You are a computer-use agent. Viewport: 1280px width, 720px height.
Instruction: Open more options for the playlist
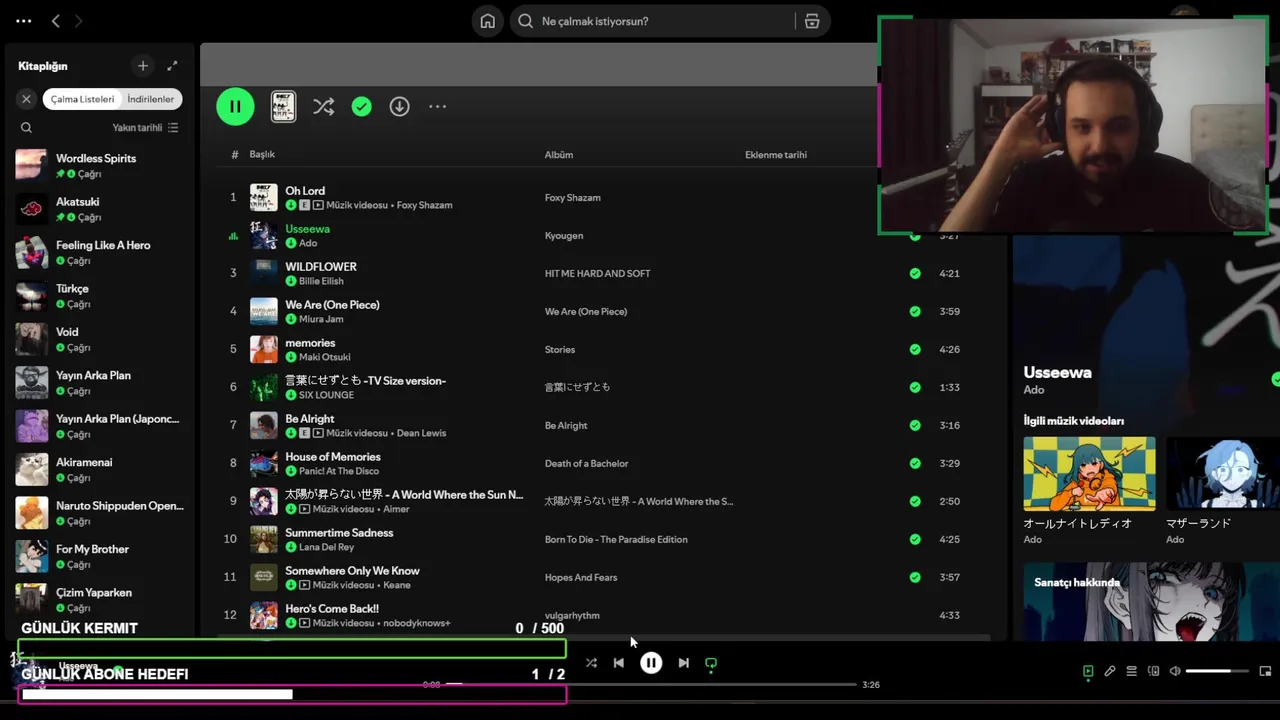click(438, 106)
